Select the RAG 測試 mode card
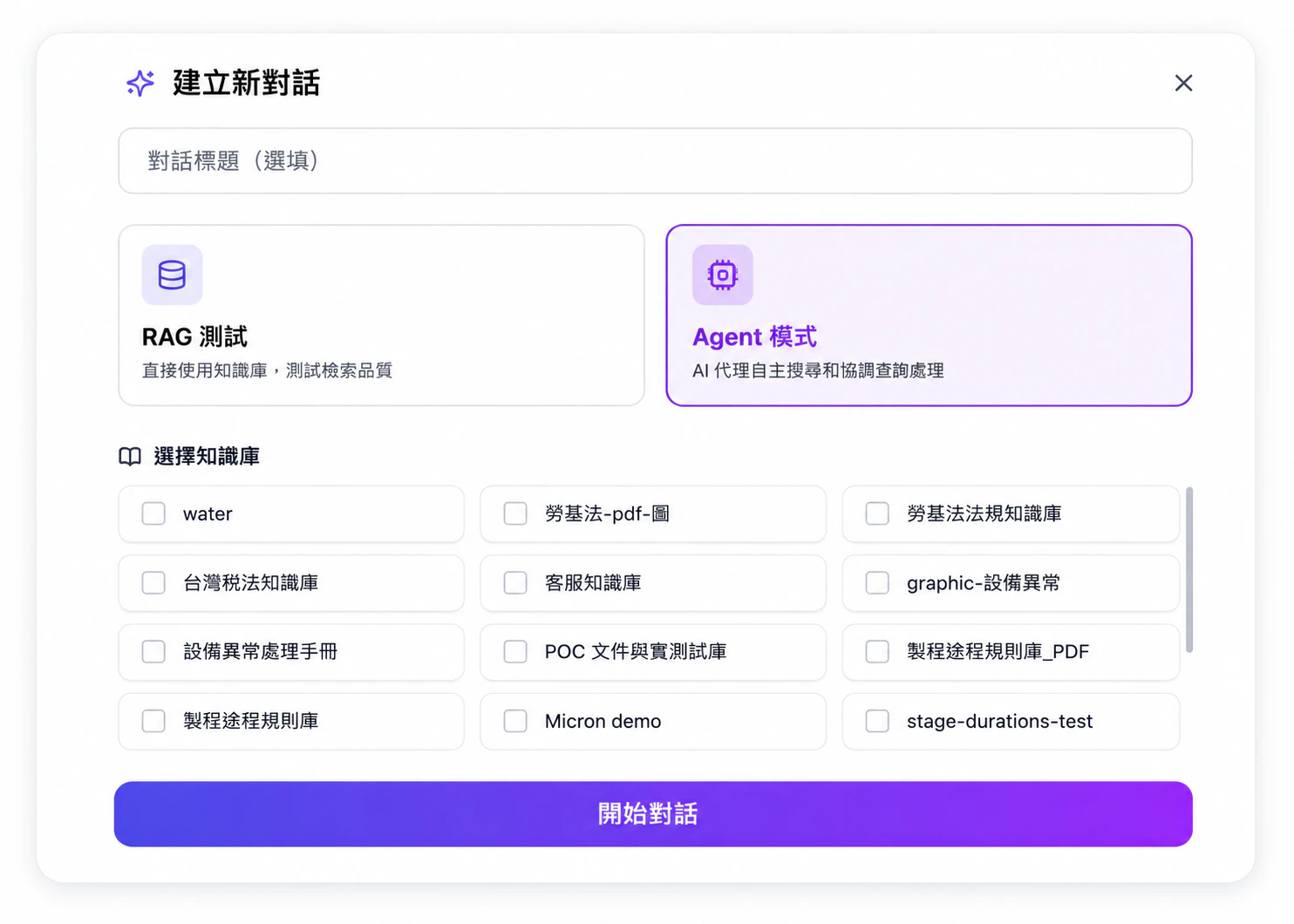This screenshot has width=1294, height=924. pyautogui.click(x=381, y=316)
